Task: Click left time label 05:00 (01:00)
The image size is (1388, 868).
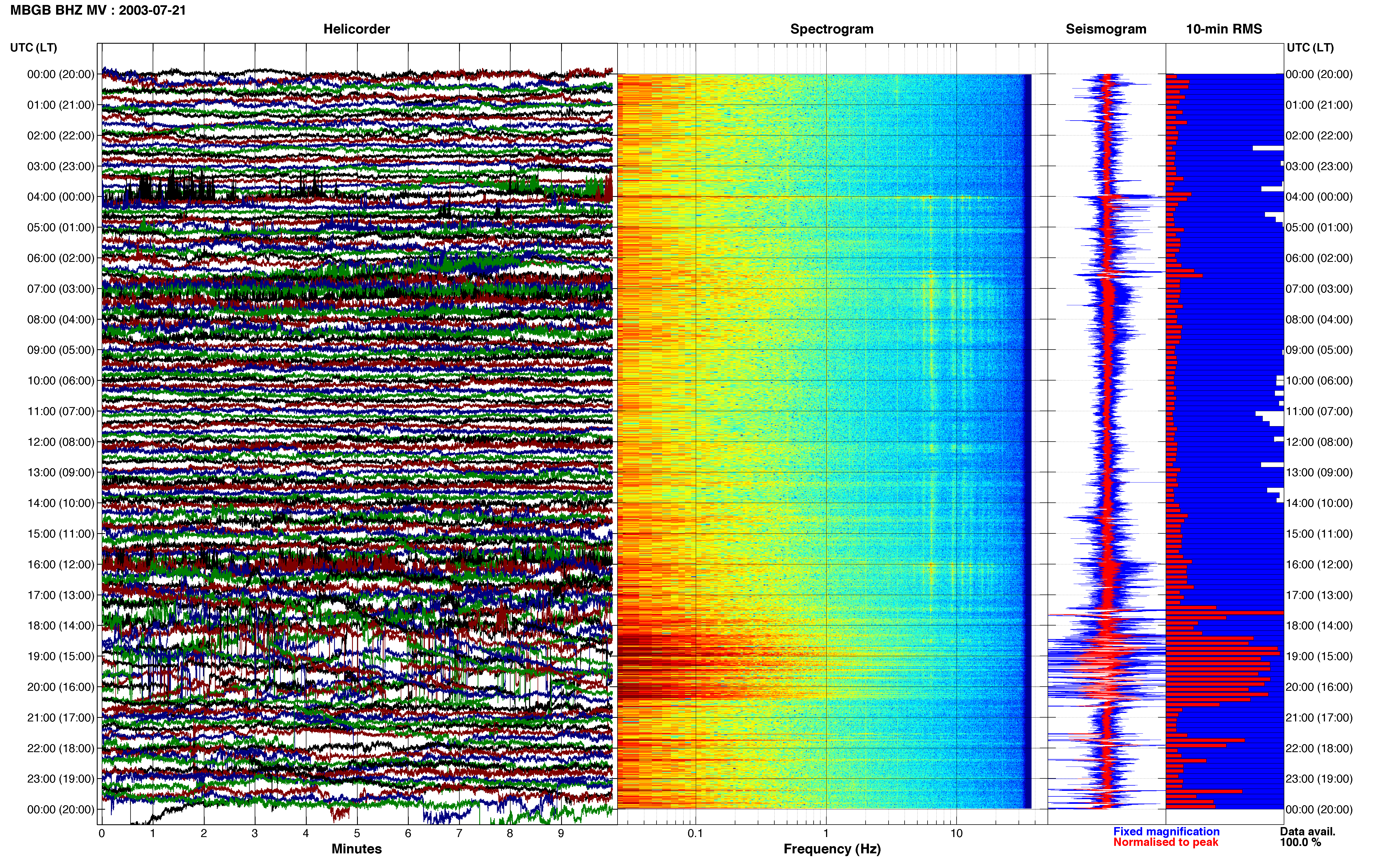Action: pos(61,227)
